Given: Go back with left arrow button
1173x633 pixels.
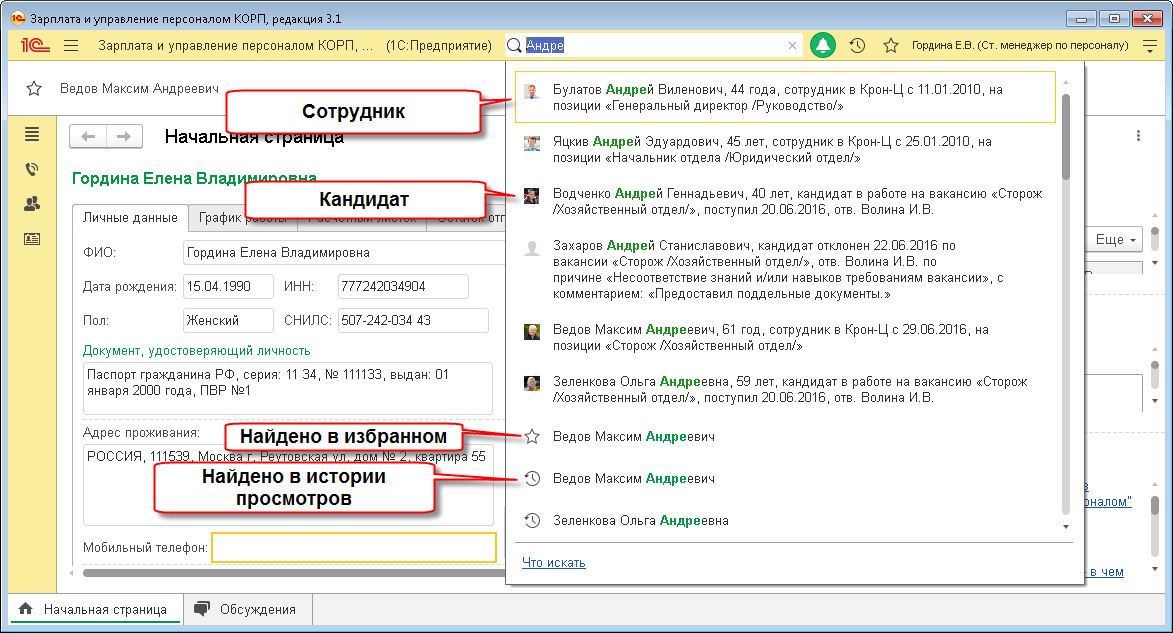Looking at the screenshot, I should click(x=88, y=136).
